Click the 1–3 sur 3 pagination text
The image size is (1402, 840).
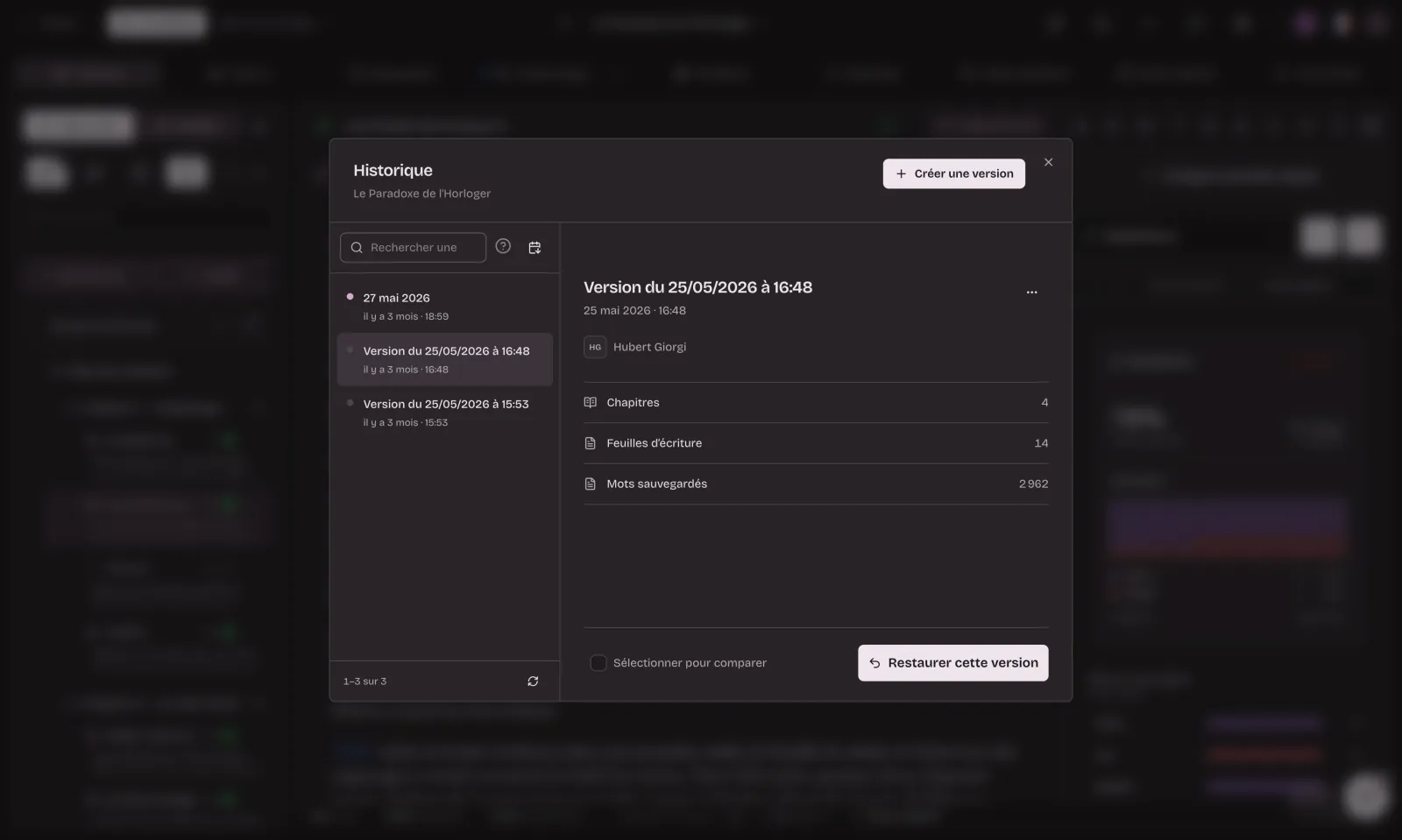(365, 681)
